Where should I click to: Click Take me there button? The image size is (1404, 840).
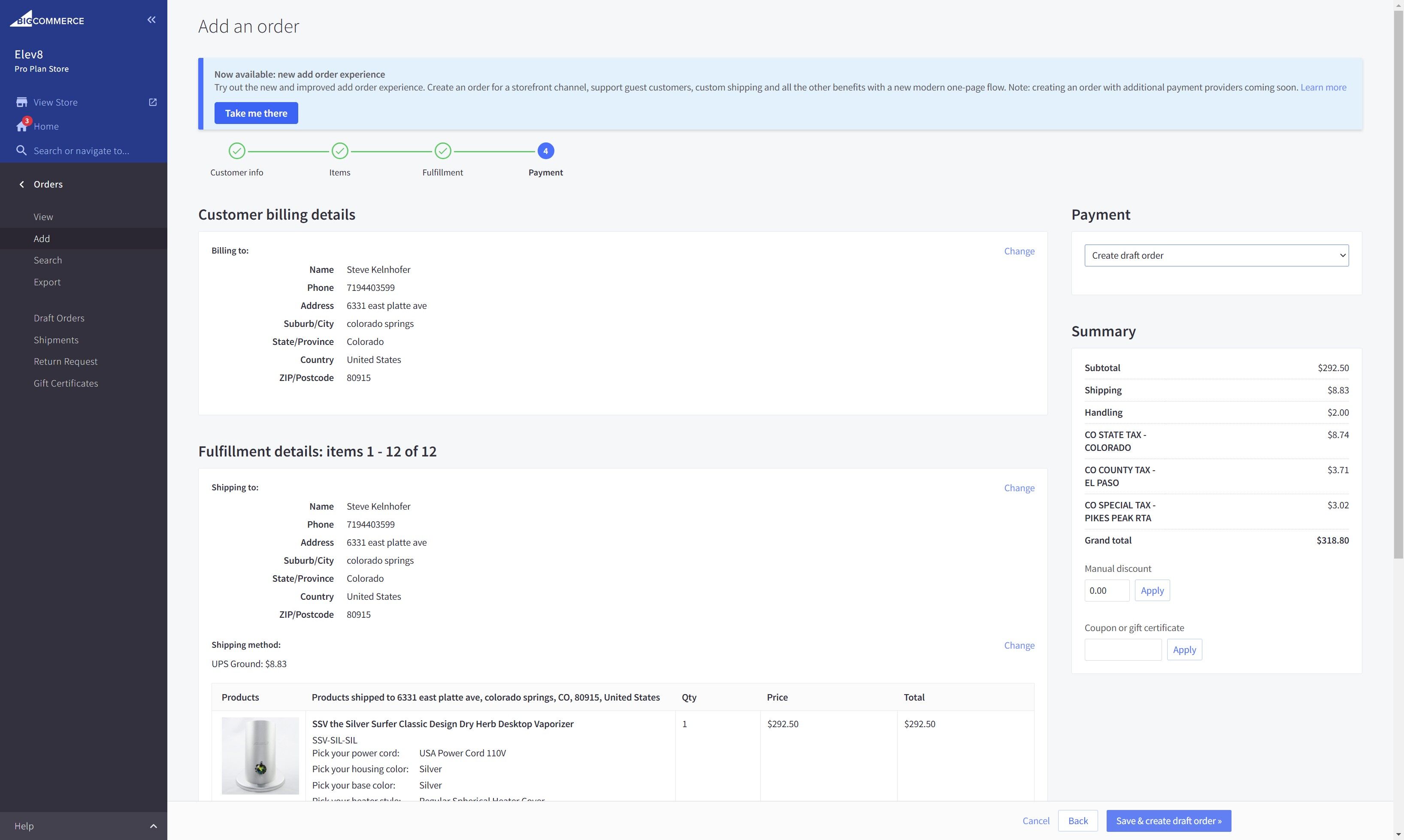(256, 113)
